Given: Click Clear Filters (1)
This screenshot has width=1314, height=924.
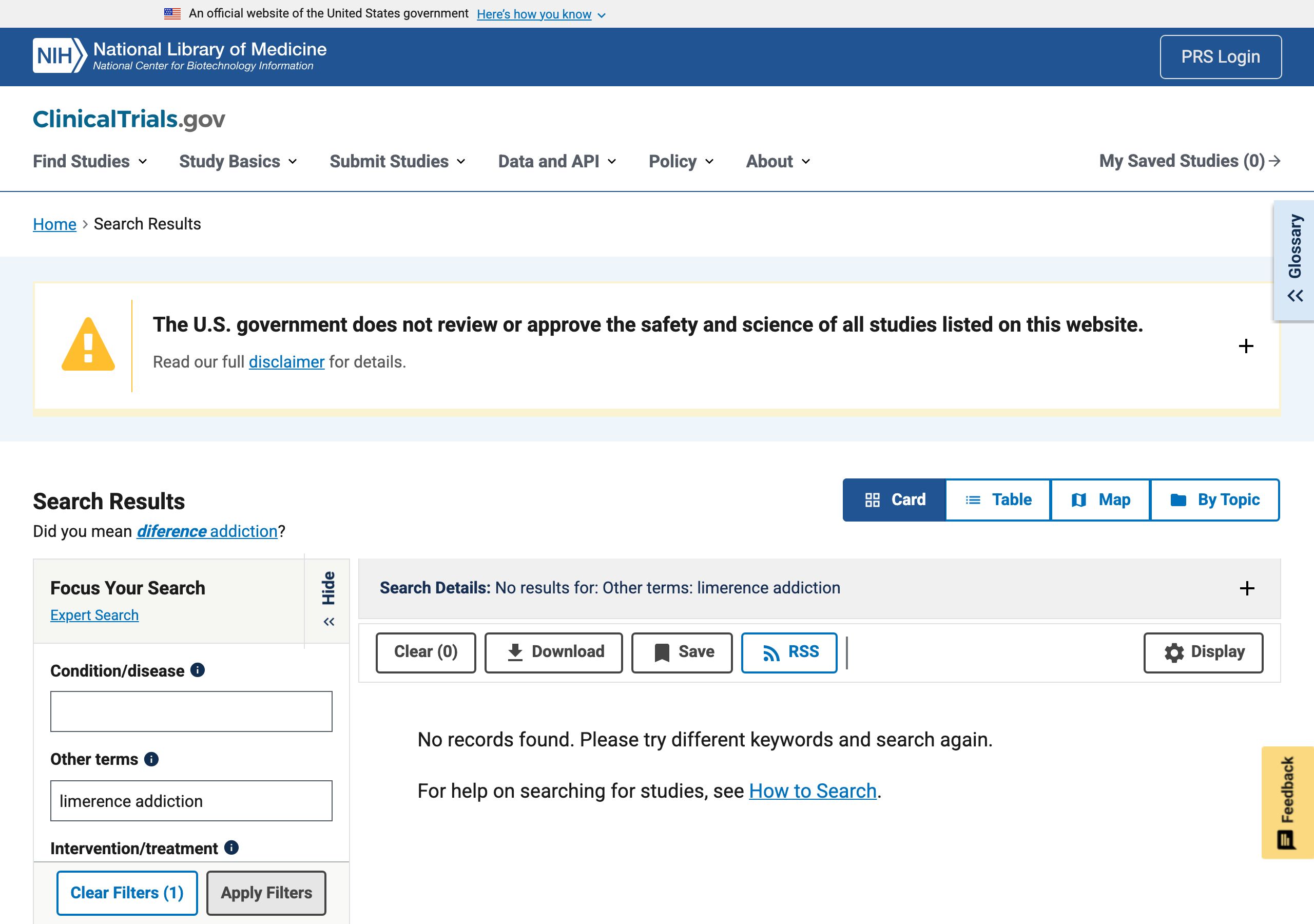Looking at the screenshot, I should tap(127, 893).
